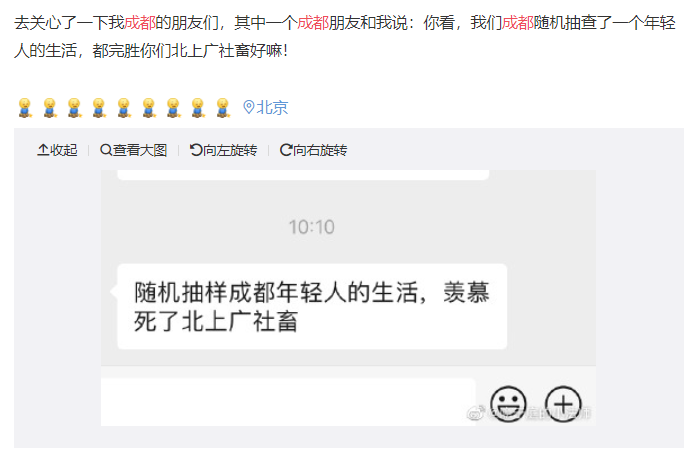Rotate image with the clockwise arrow icon
This screenshot has width=696, height=458.
click(x=286, y=150)
